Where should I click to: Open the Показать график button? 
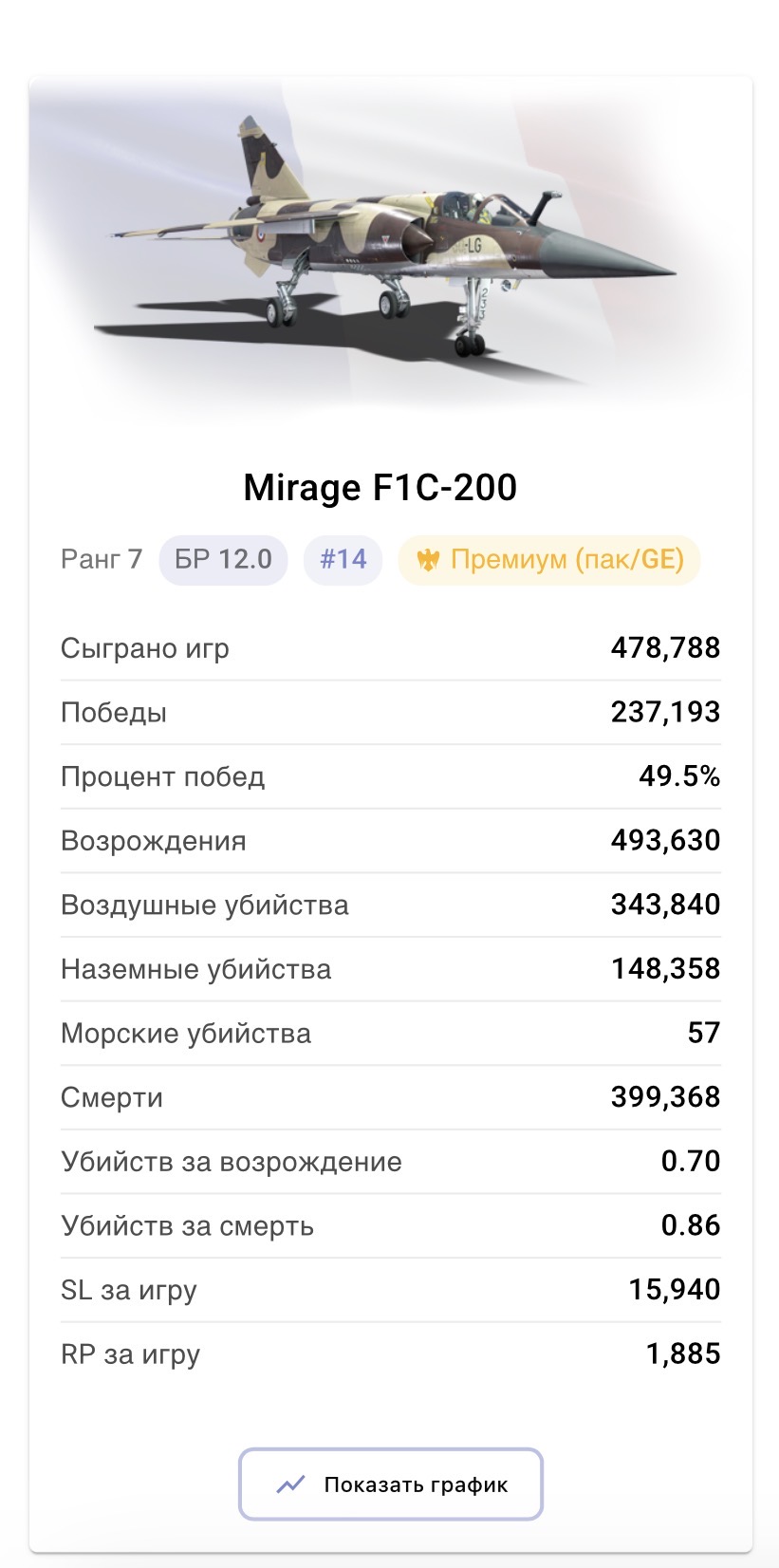[390, 1484]
